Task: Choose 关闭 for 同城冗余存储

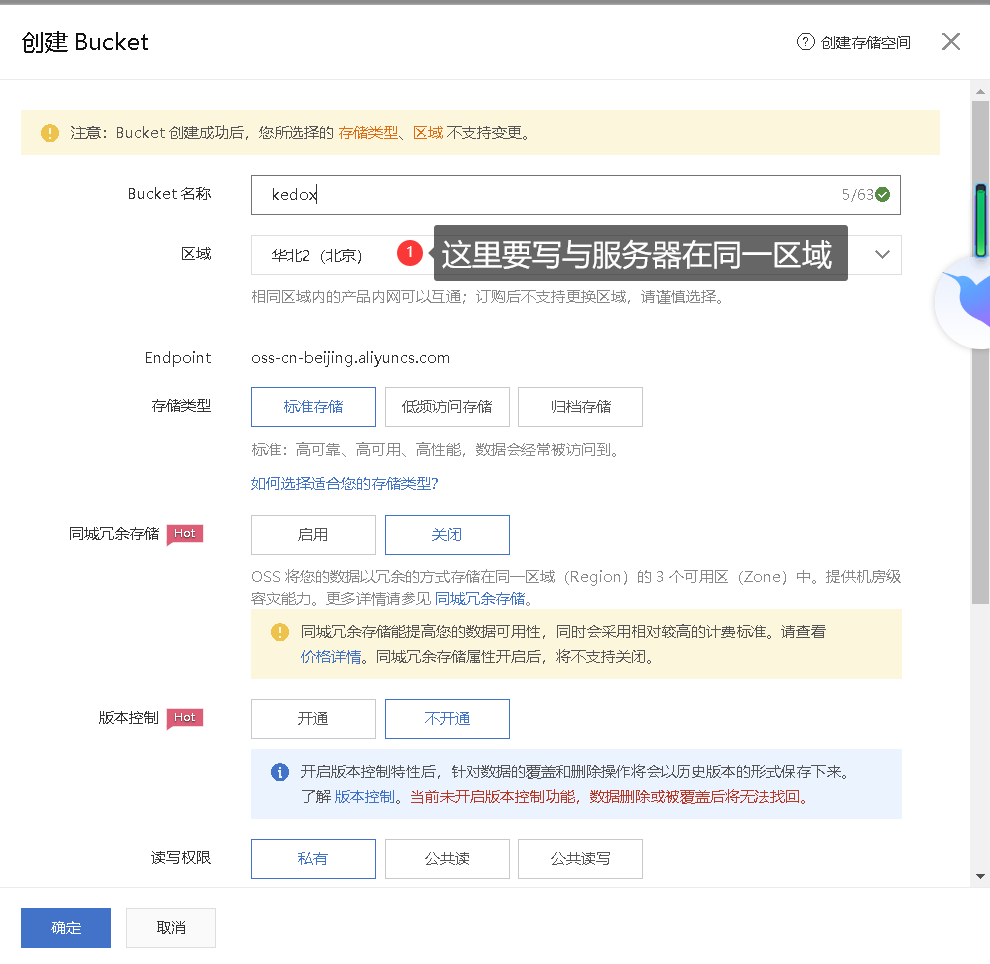Action: pos(447,535)
